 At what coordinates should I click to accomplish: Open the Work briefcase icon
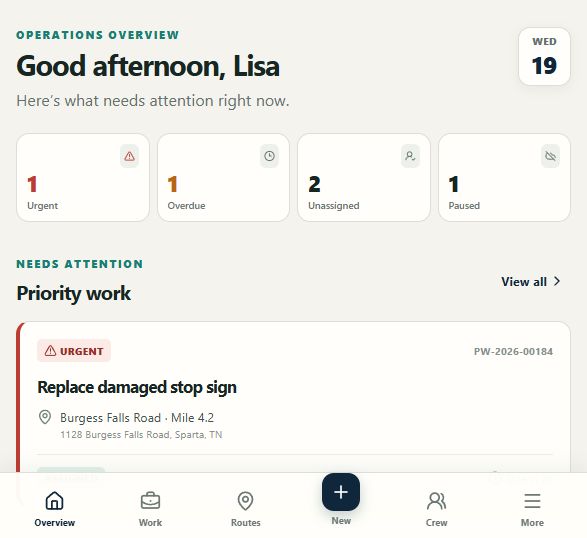(150, 501)
